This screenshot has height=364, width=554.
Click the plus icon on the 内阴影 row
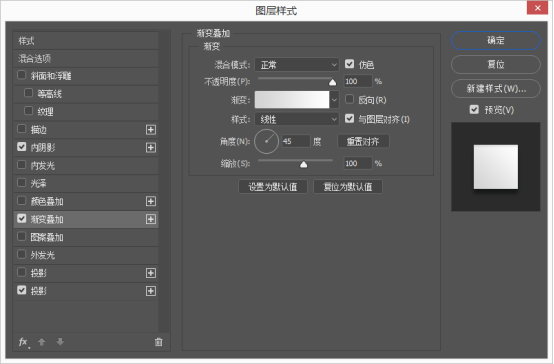tap(151, 147)
